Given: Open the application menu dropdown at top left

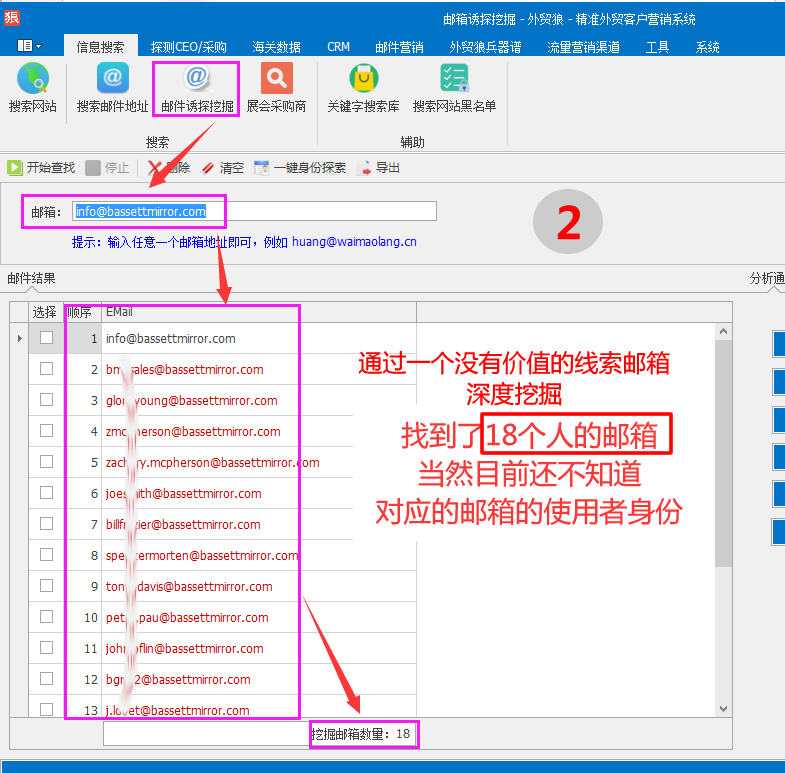Looking at the screenshot, I should 30,46.
